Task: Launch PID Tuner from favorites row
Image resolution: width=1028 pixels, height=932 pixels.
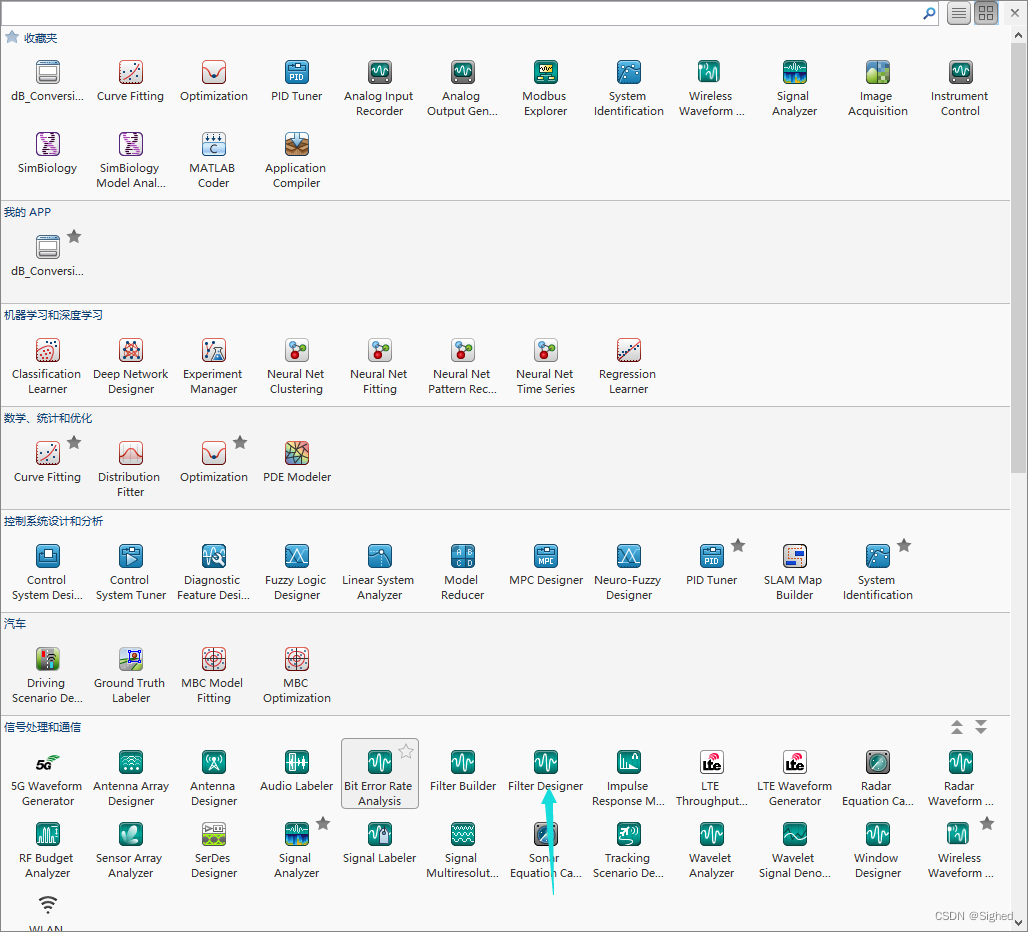Action: (x=296, y=81)
